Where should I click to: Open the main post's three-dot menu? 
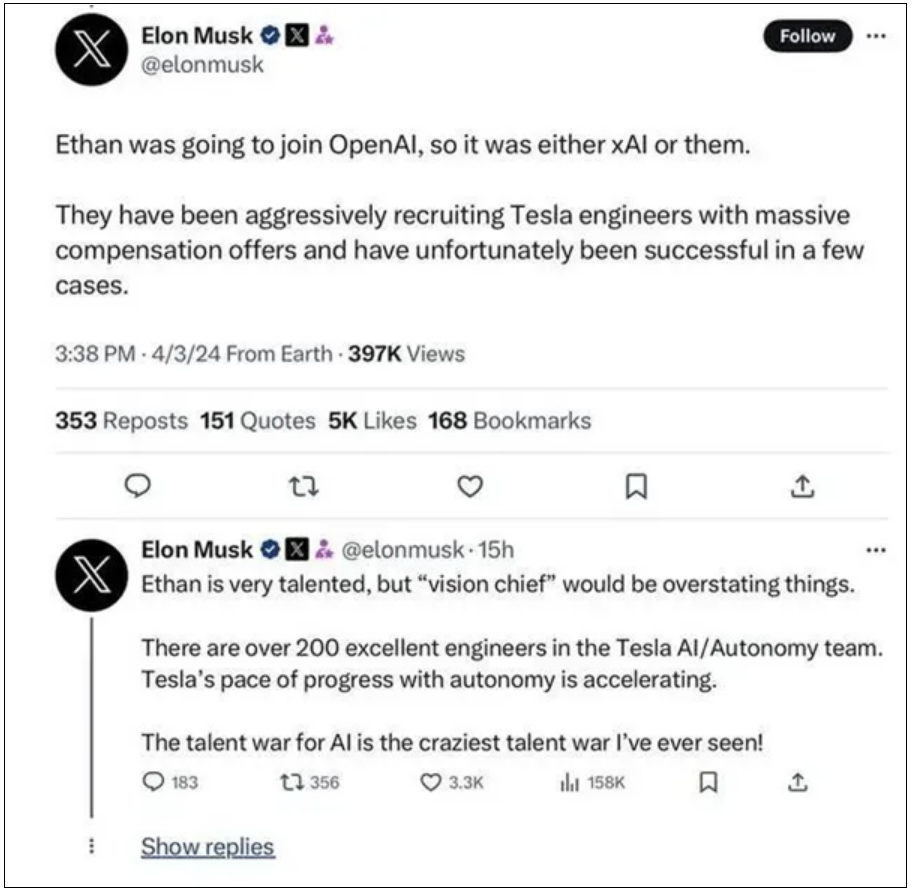876,36
